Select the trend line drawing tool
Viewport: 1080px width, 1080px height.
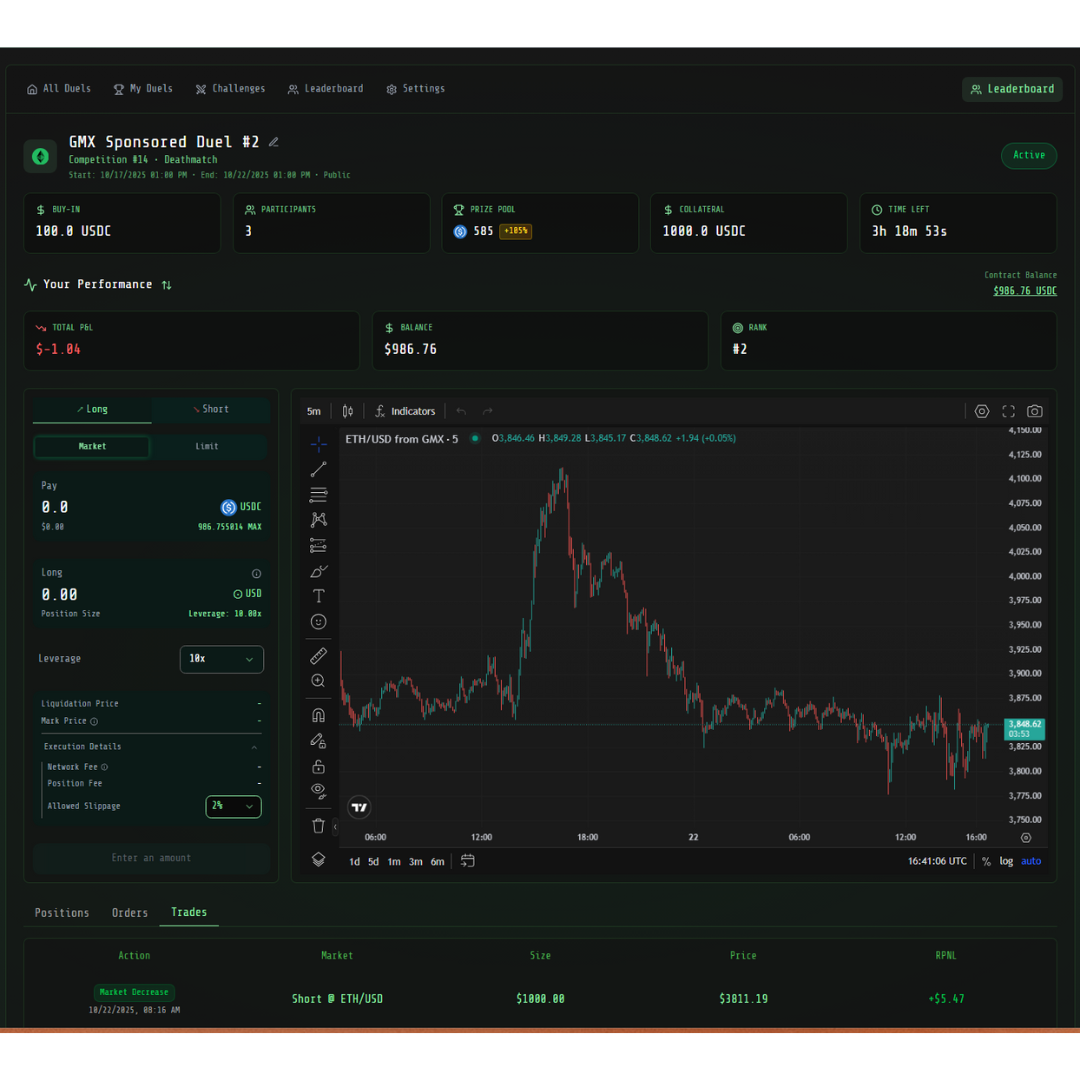(x=318, y=469)
